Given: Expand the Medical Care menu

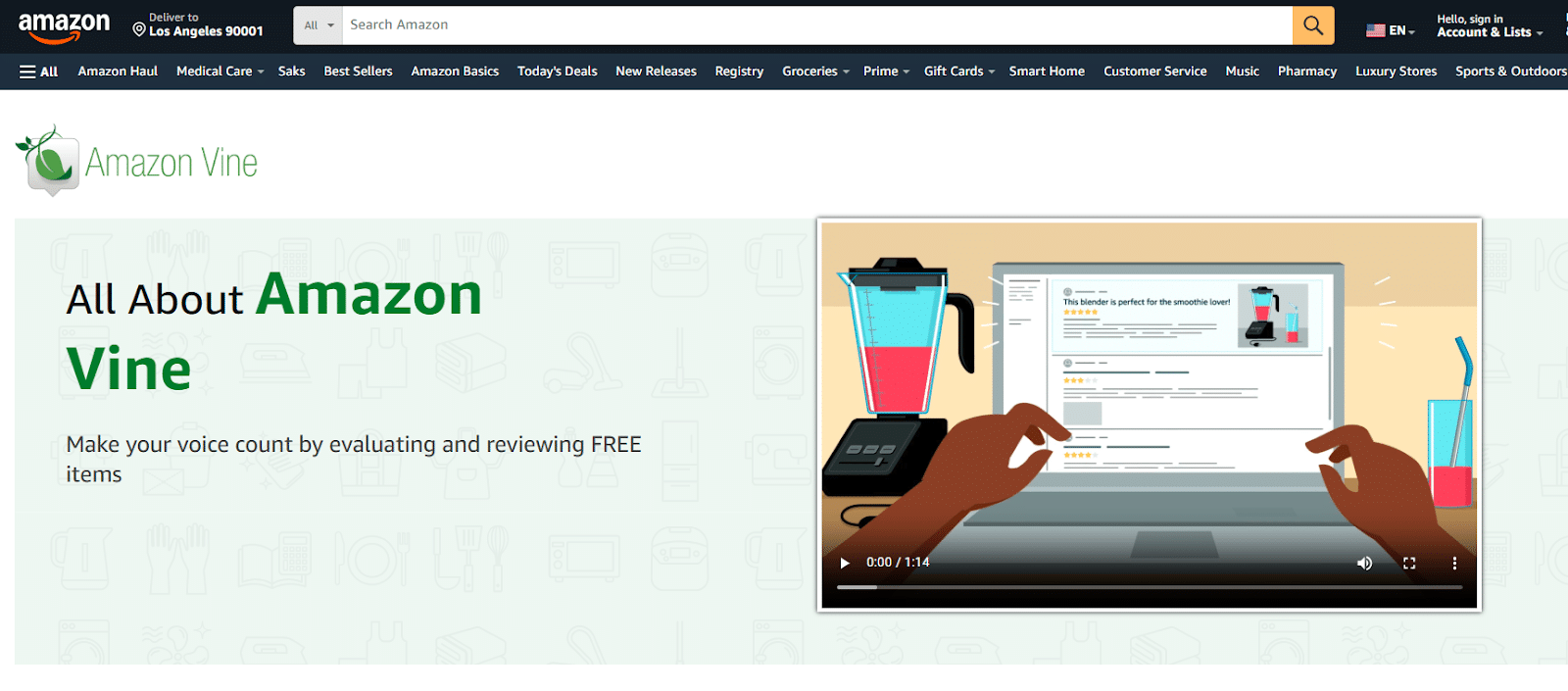Looking at the screenshot, I should click(x=220, y=72).
